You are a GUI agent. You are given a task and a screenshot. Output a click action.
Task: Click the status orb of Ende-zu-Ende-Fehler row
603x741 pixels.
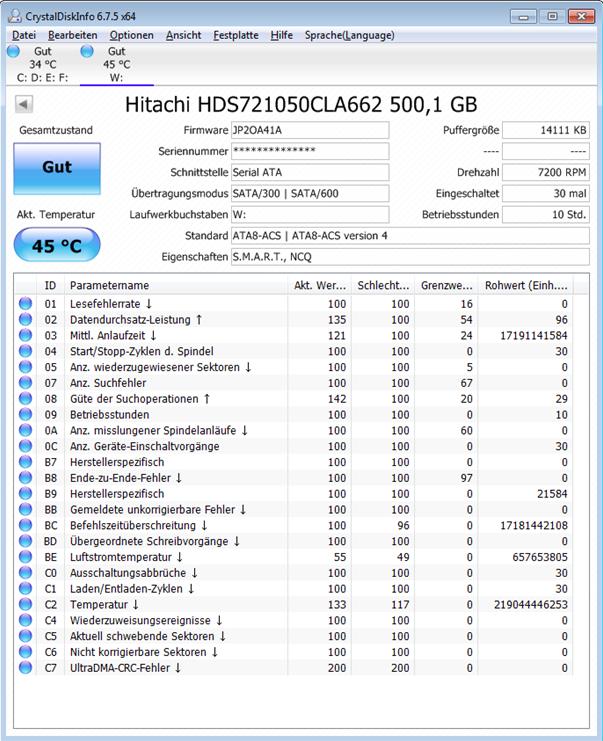click(x=26, y=478)
